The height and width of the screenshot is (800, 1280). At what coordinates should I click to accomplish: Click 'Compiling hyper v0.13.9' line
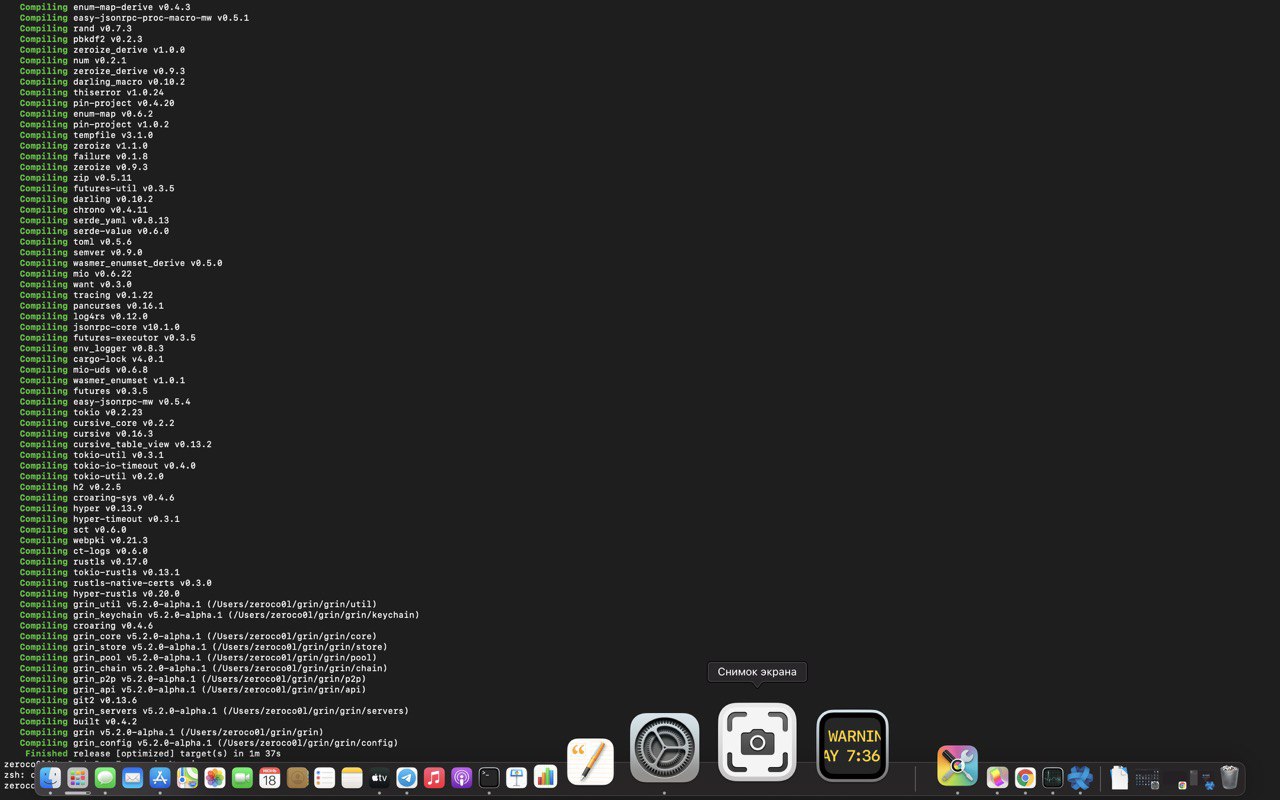81,508
